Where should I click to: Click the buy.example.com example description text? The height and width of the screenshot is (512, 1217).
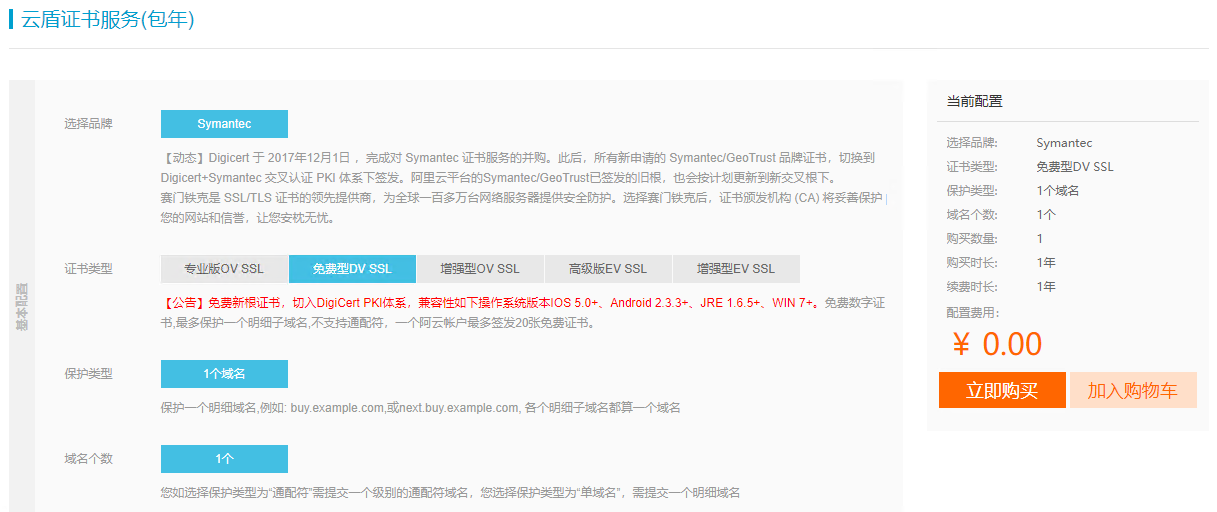(421, 408)
